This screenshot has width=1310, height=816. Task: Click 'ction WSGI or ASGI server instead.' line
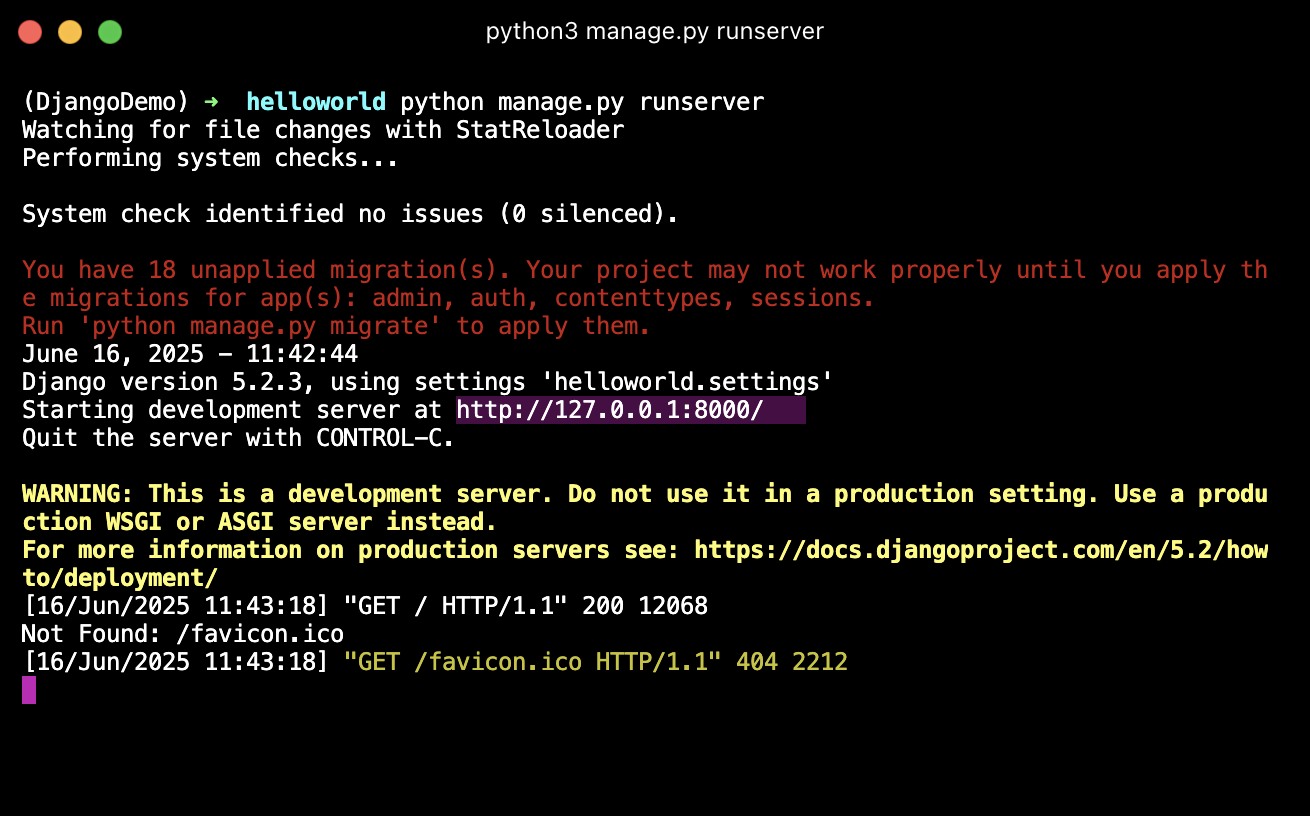[260, 522]
